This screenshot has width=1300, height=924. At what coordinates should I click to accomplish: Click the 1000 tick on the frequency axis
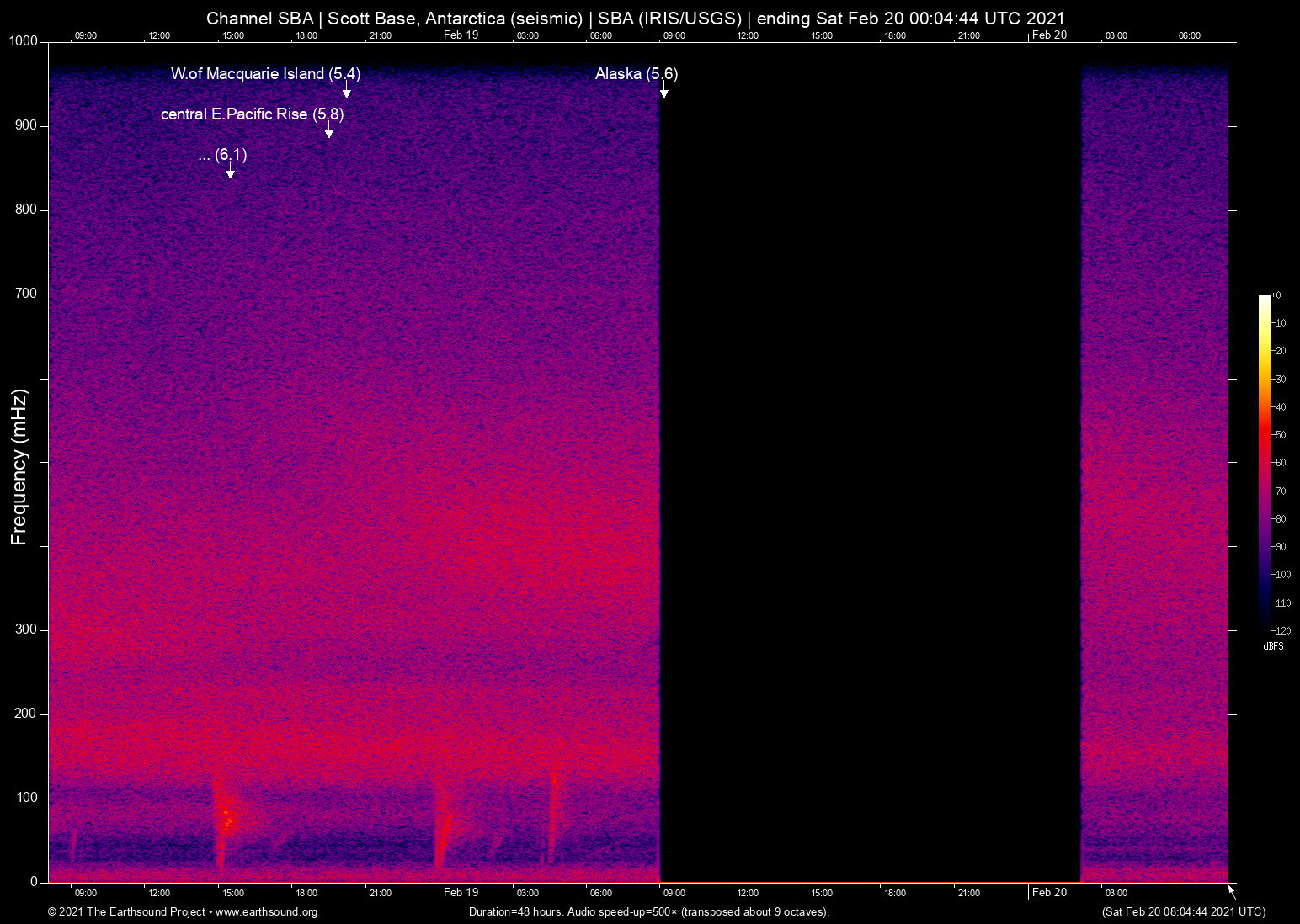pos(24,41)
